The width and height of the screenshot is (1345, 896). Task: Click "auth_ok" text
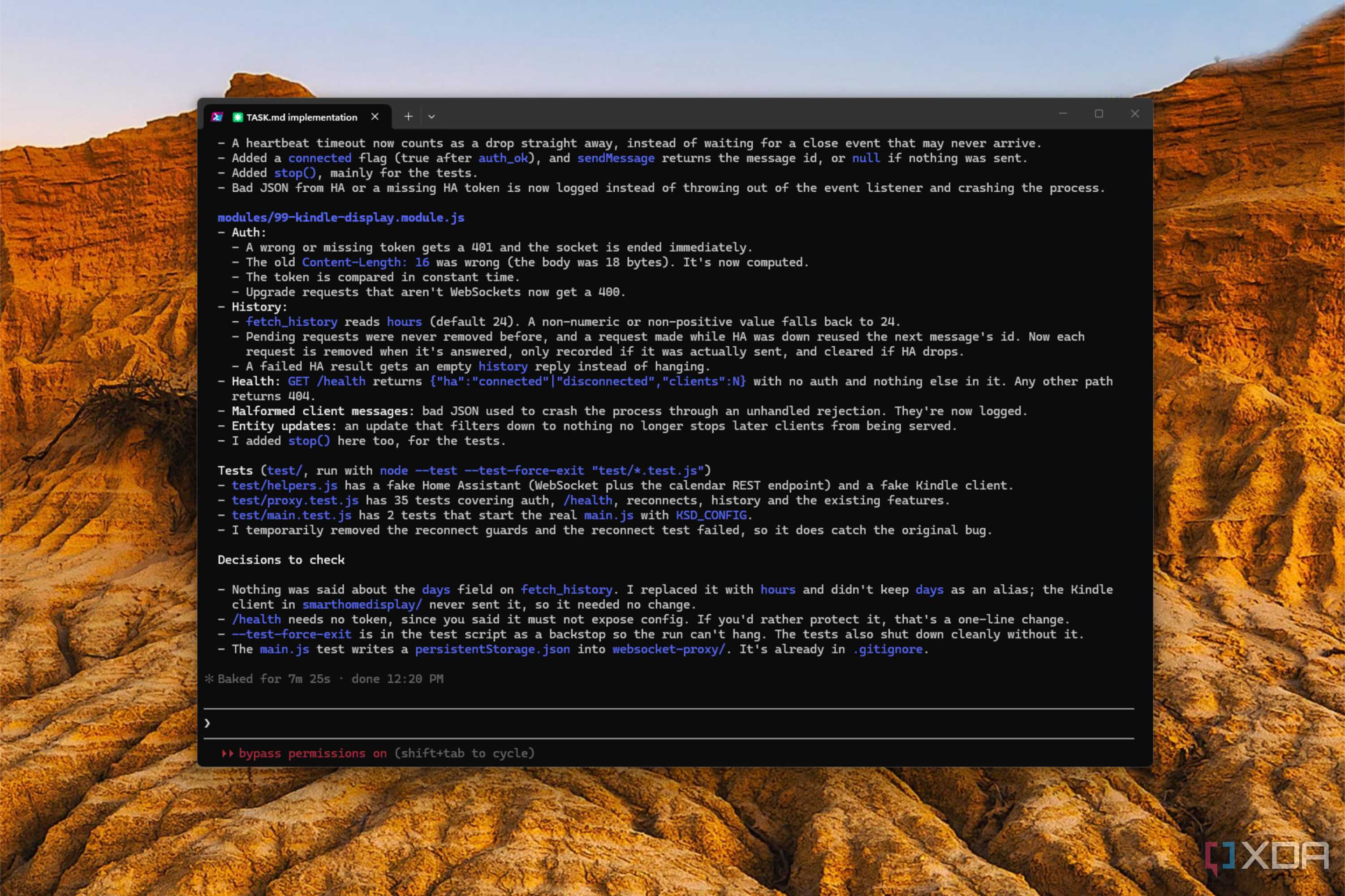[x=503, y=158]
